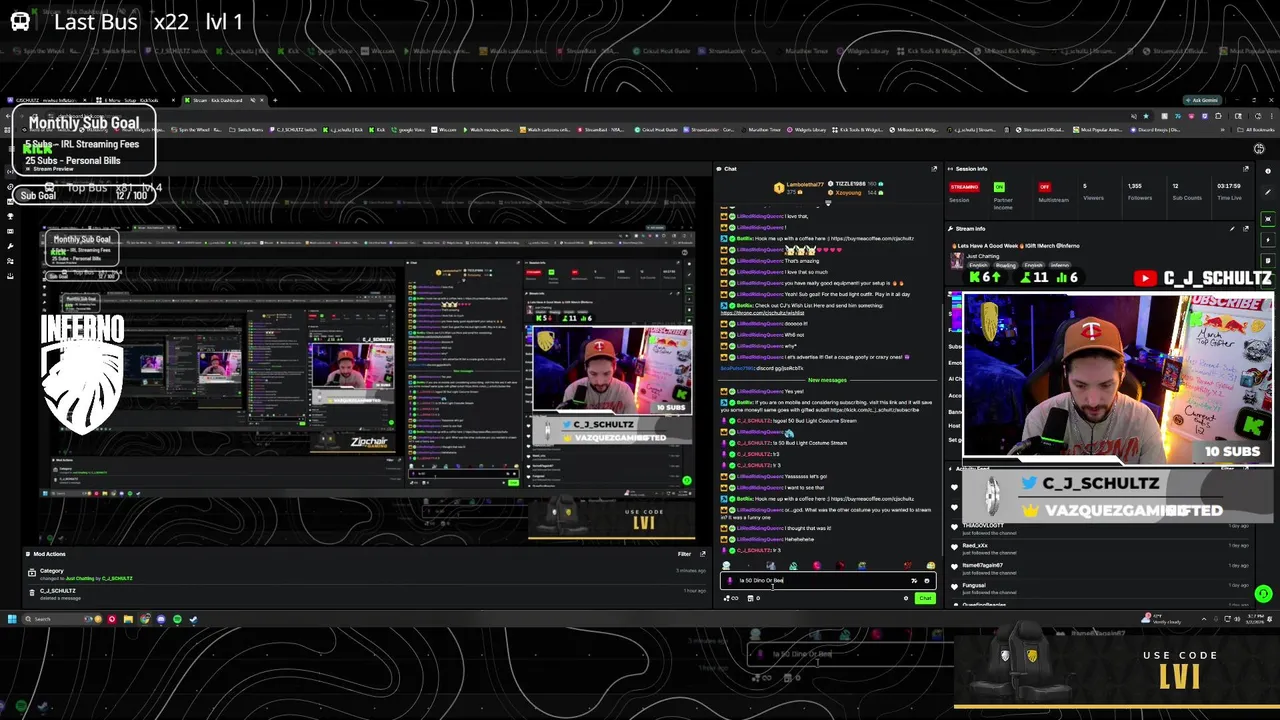Screen dimensions: 1280x720
Task: Open Spotify from the taskbar
Action: pyautogui.click(x=177, y=619)
